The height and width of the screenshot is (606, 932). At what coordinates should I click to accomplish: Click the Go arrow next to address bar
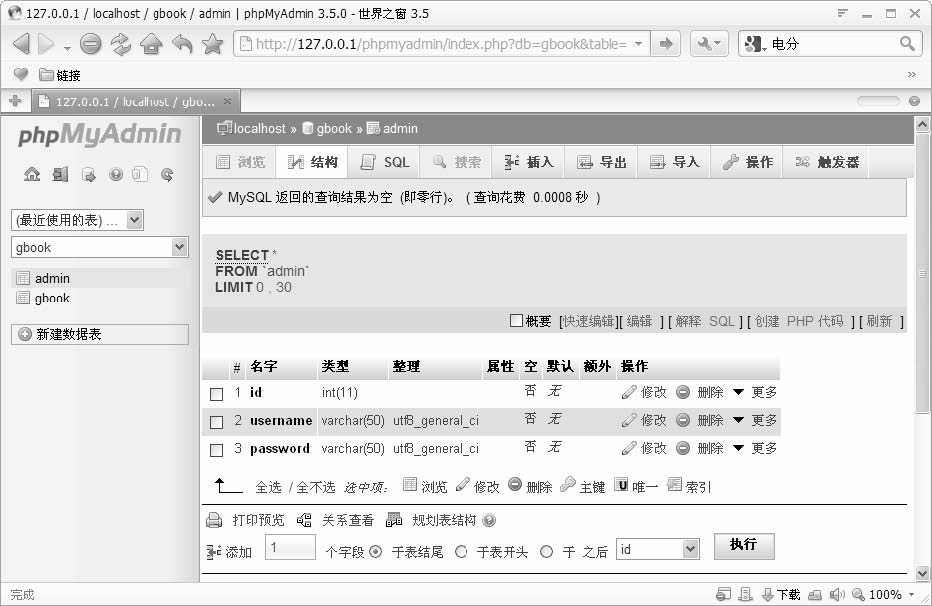coord(666,44)
